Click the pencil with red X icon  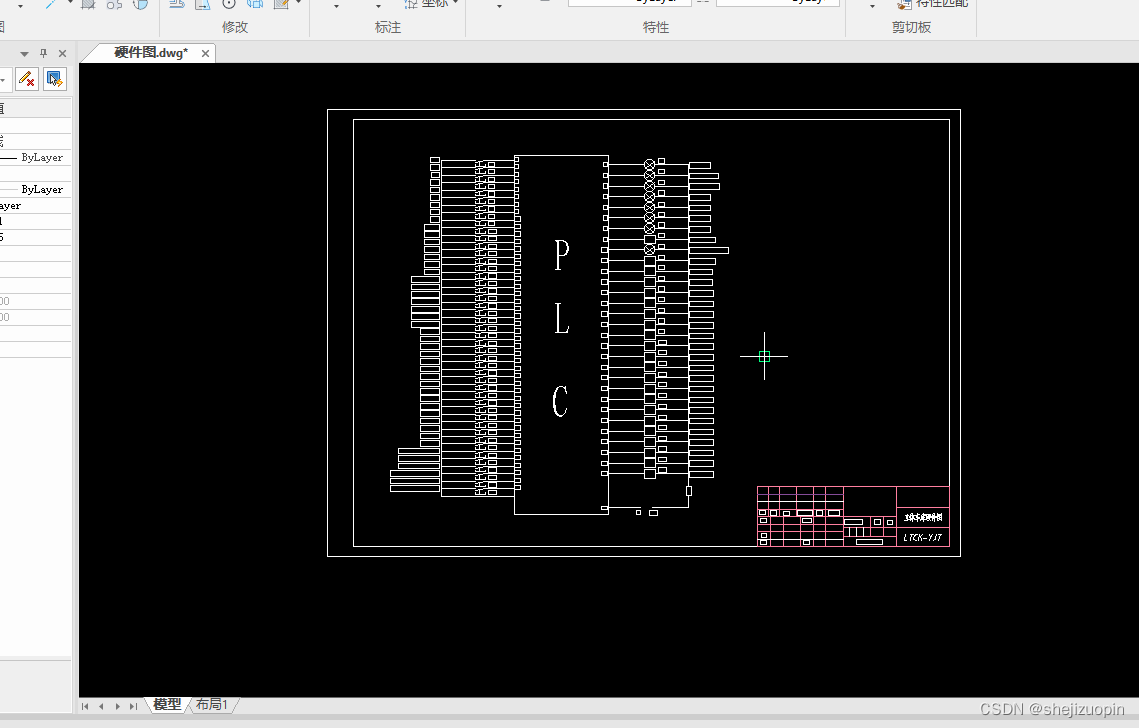tap(27, 78)
